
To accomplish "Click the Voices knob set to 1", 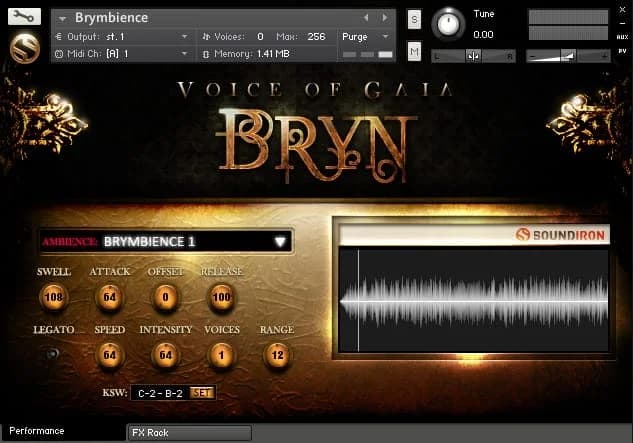I will pos(221,355).
